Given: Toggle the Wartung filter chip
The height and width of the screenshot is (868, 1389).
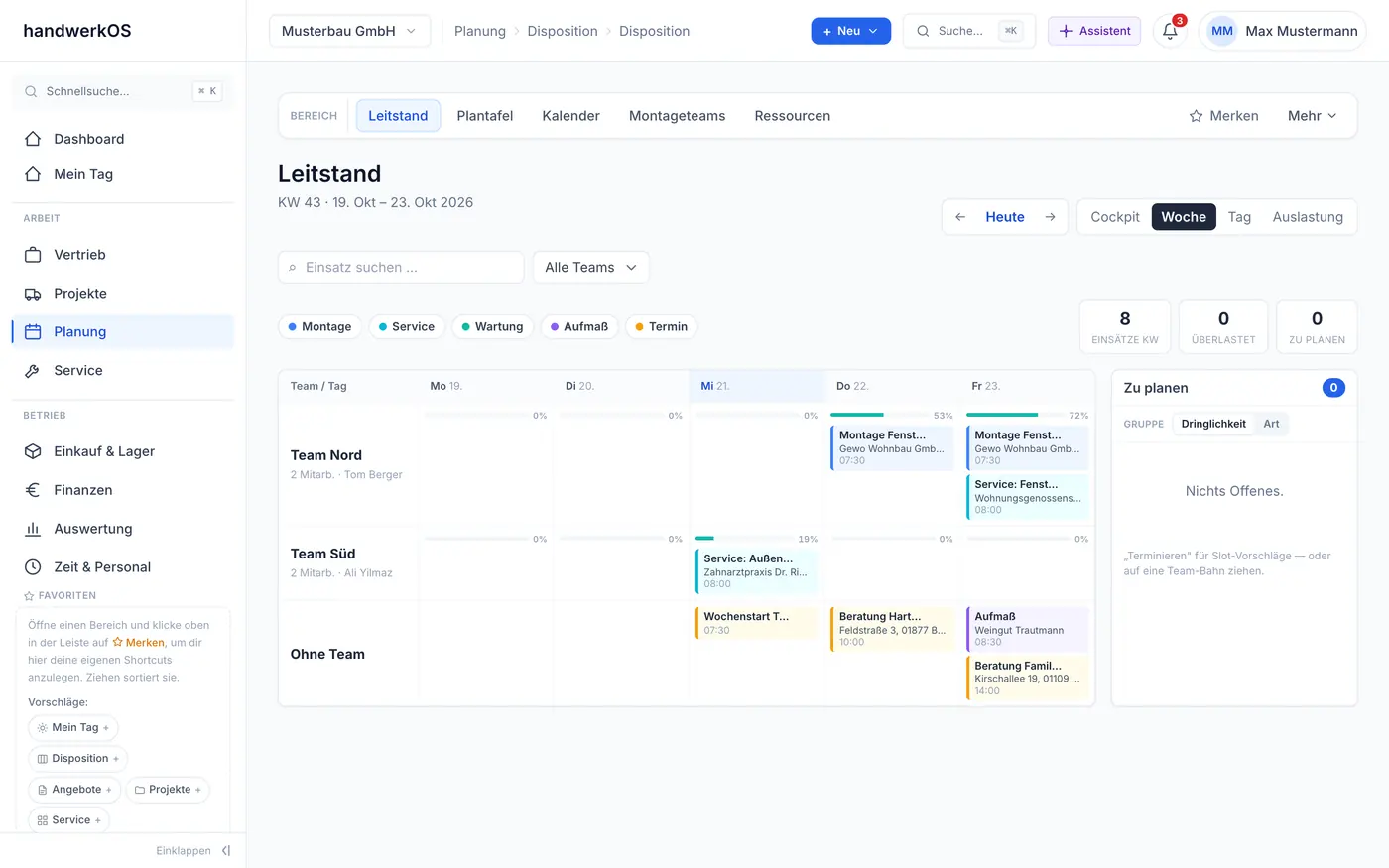Looking at the screenshot, I should (492, 326).
